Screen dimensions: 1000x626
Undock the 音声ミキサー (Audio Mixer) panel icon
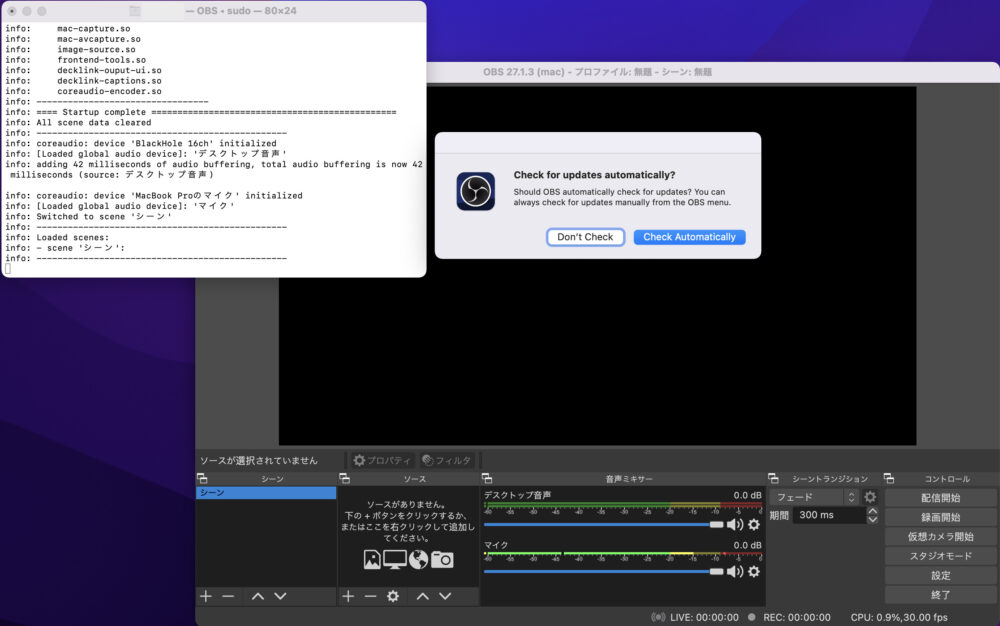click(487, 478)
